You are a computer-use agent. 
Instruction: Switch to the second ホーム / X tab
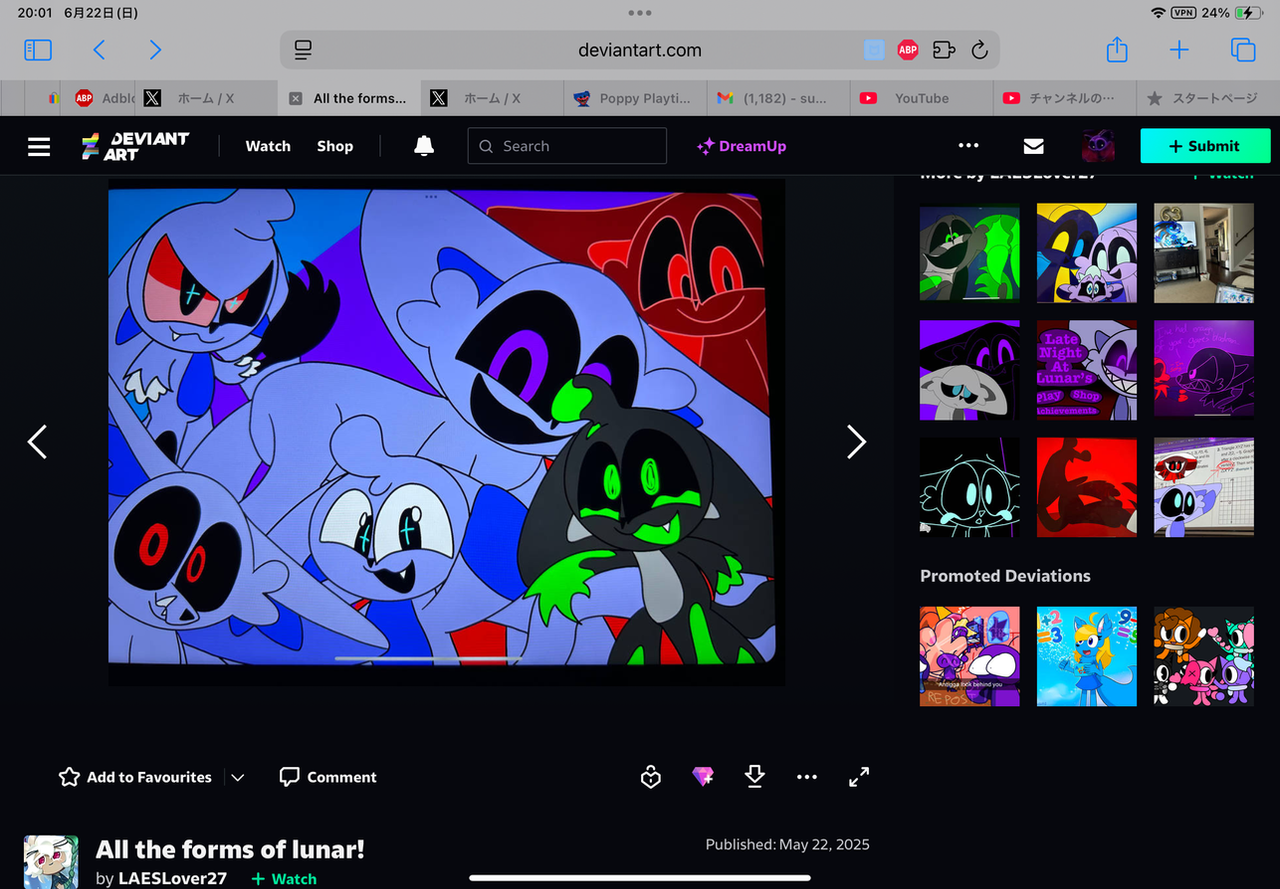click(x=491, y=98)
